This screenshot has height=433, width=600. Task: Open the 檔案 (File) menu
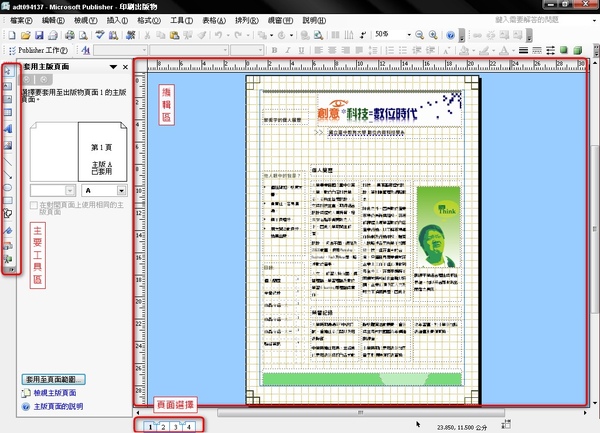click(21, 20)
